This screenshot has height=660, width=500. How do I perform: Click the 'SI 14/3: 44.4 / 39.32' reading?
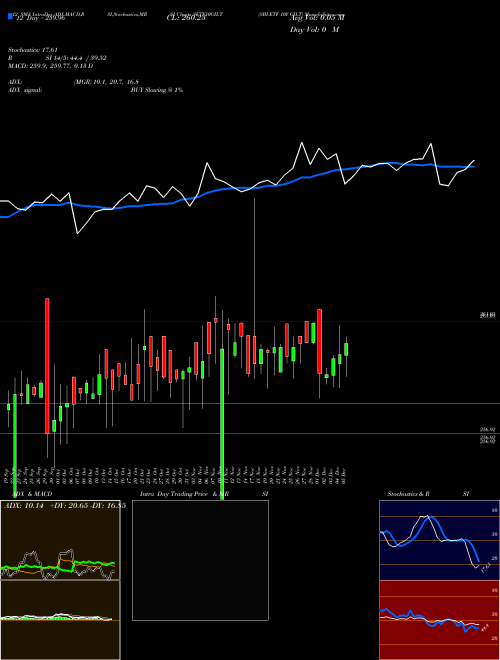point(76,58)
